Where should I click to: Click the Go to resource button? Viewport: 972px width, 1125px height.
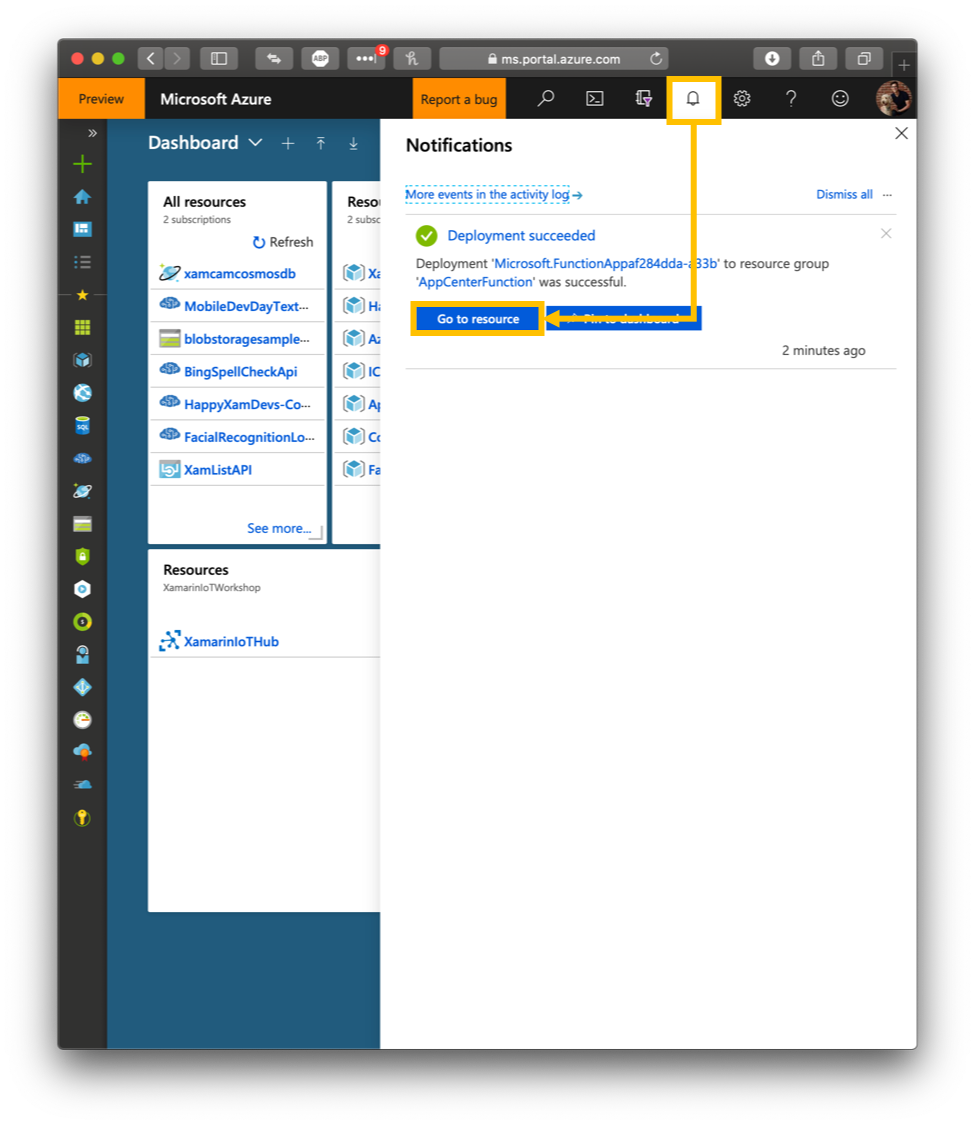(478, 319)
